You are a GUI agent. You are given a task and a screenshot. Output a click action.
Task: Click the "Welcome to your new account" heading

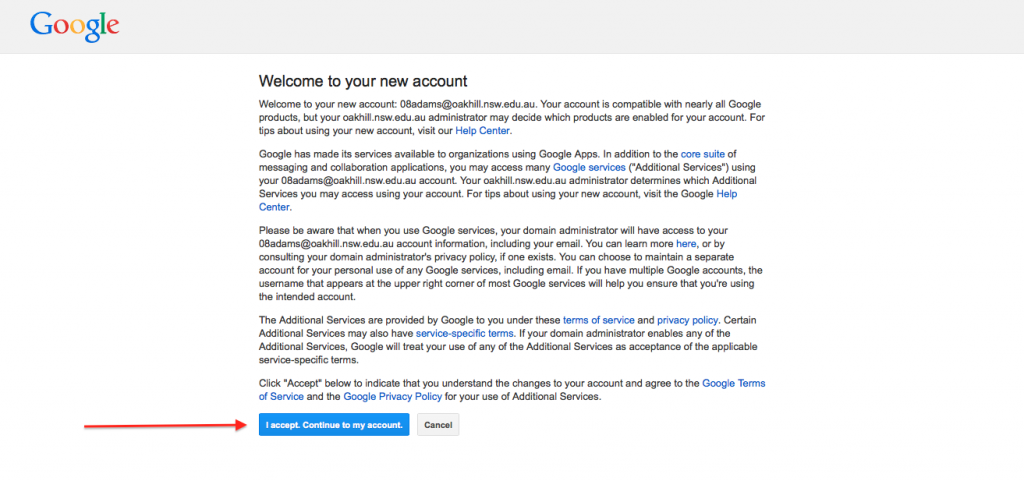[363, 82]
